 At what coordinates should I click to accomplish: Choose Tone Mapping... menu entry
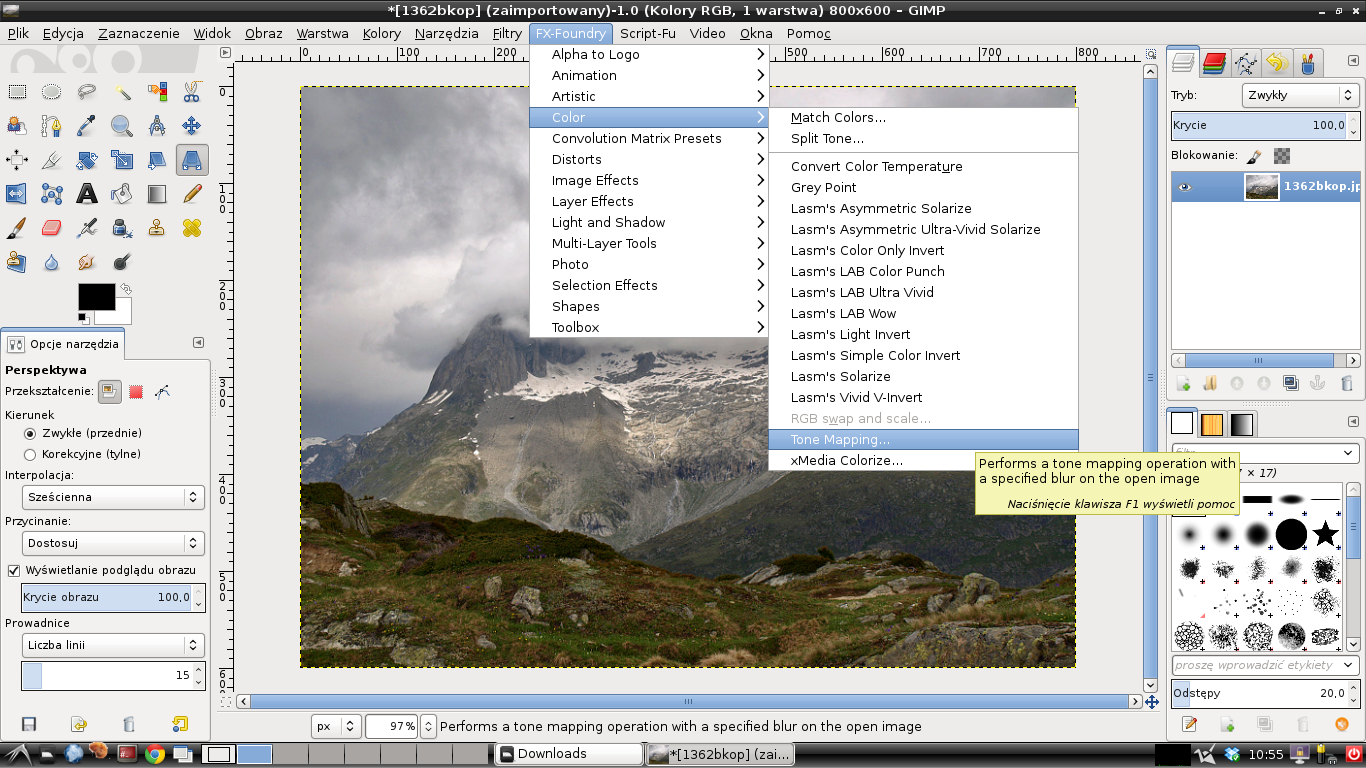(x=923, y=439)
